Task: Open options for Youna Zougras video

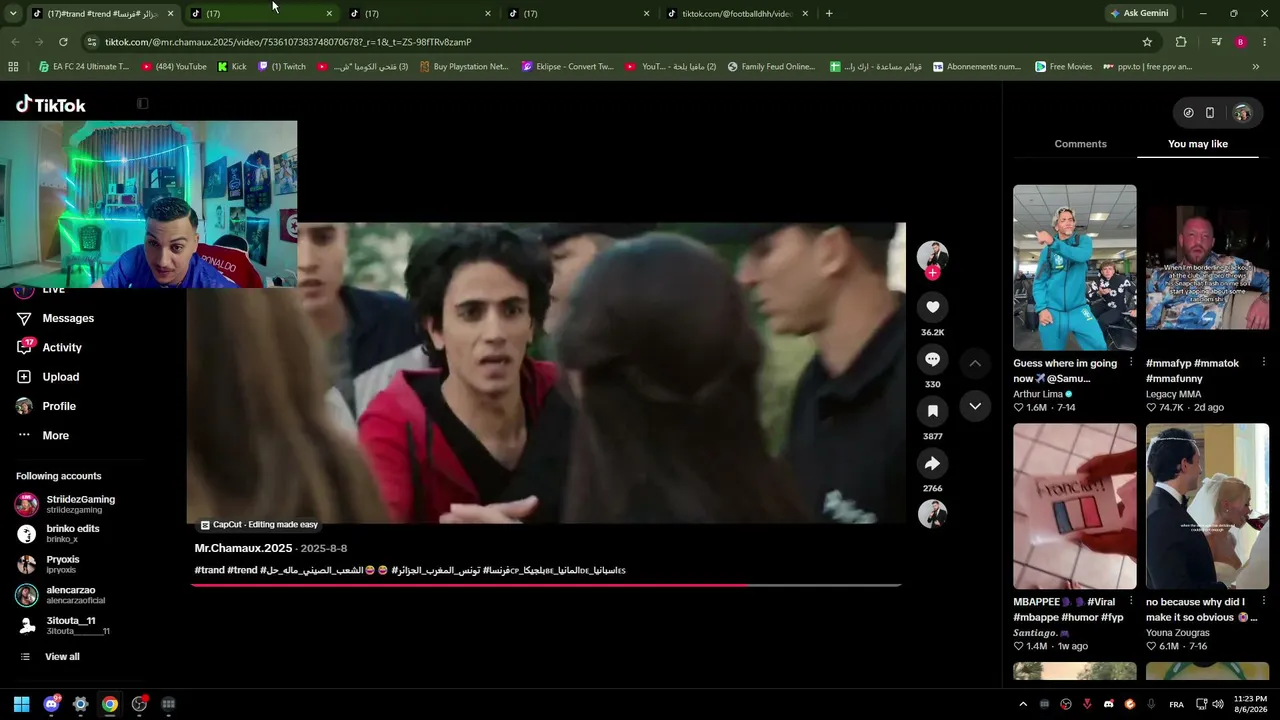Action: click(1263, 602)
